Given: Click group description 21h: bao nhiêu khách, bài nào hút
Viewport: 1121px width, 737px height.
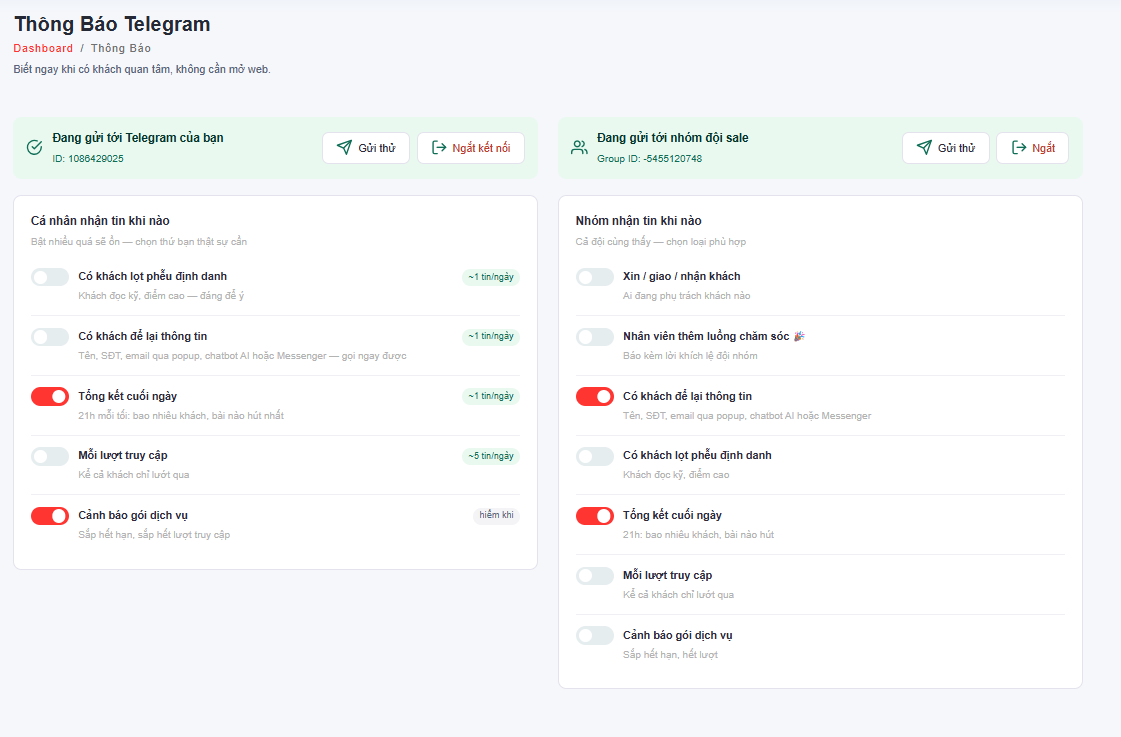Looking at the screenshot, I should 698,535.
